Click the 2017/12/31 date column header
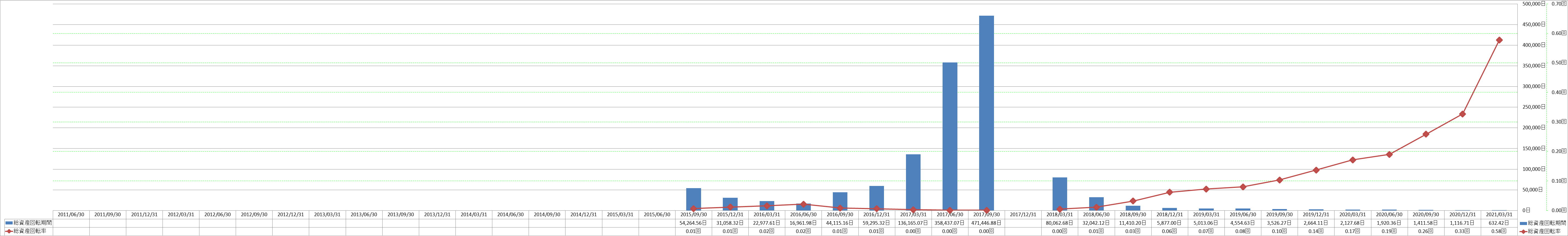The image size is (1568, 236). [x=1023, y=215]
